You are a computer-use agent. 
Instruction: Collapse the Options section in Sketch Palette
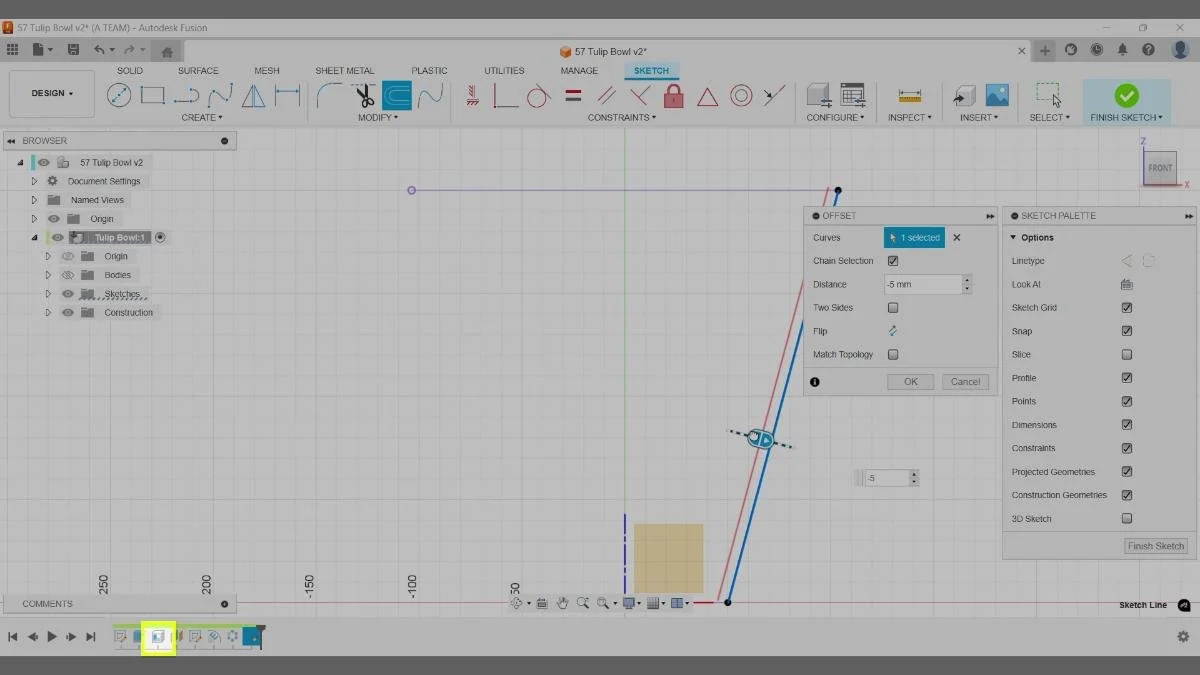(1016, 237)
